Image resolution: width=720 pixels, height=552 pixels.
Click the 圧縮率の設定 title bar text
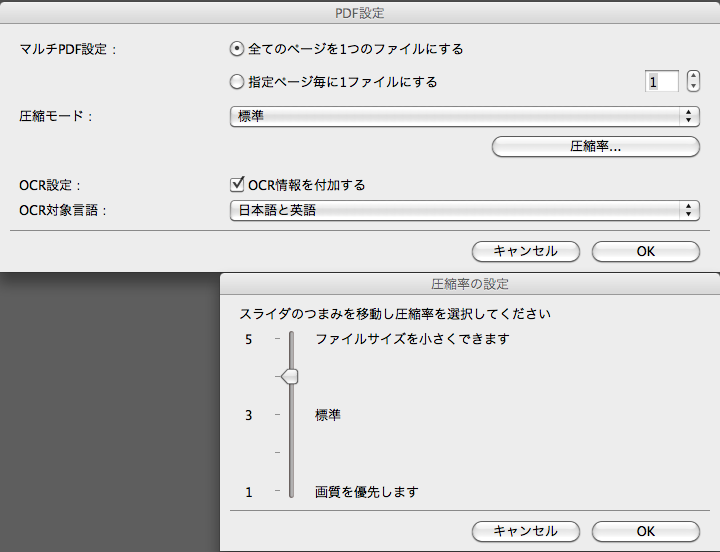point(470,284)
